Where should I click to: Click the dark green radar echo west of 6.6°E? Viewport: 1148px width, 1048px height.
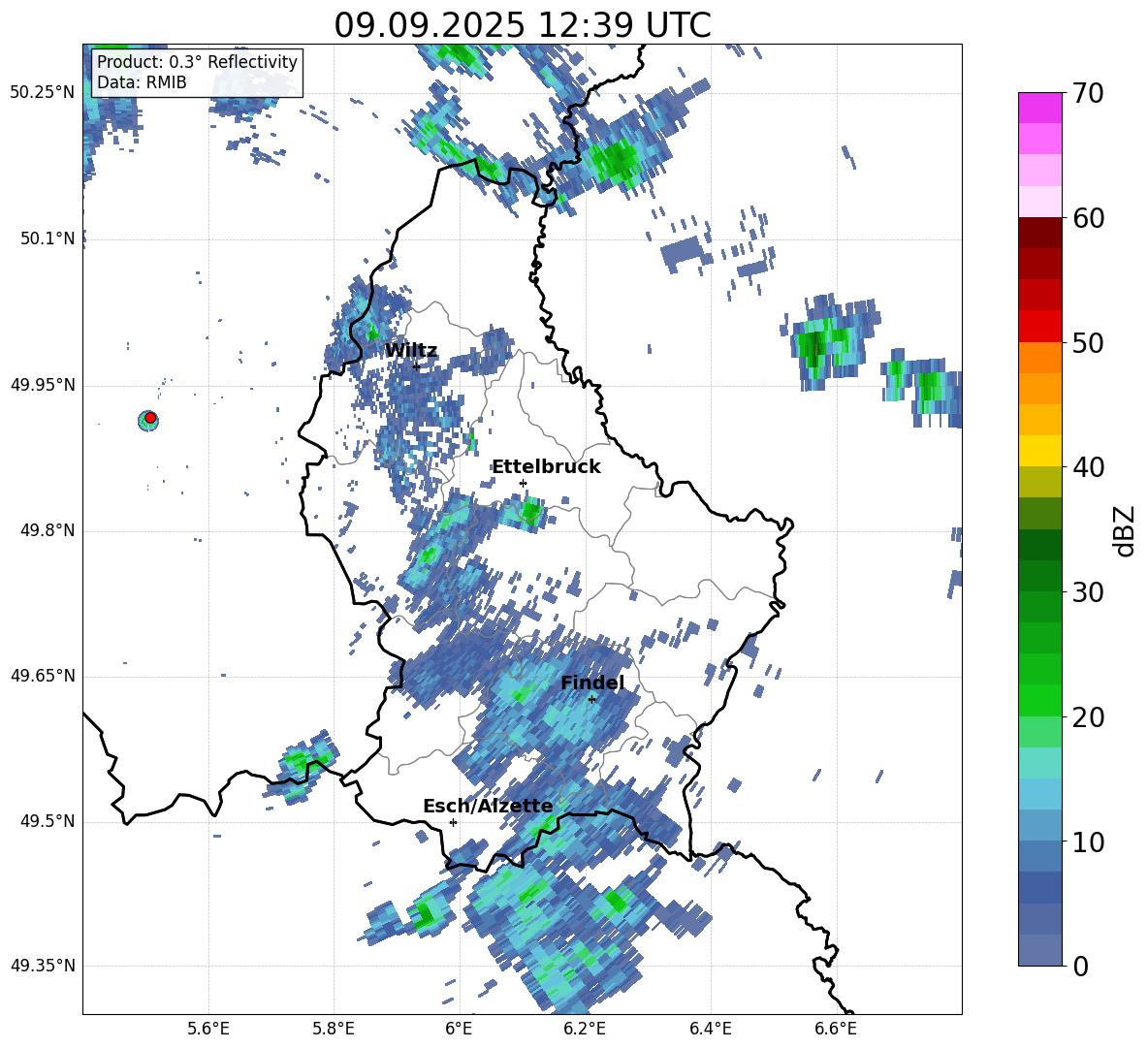813,348
